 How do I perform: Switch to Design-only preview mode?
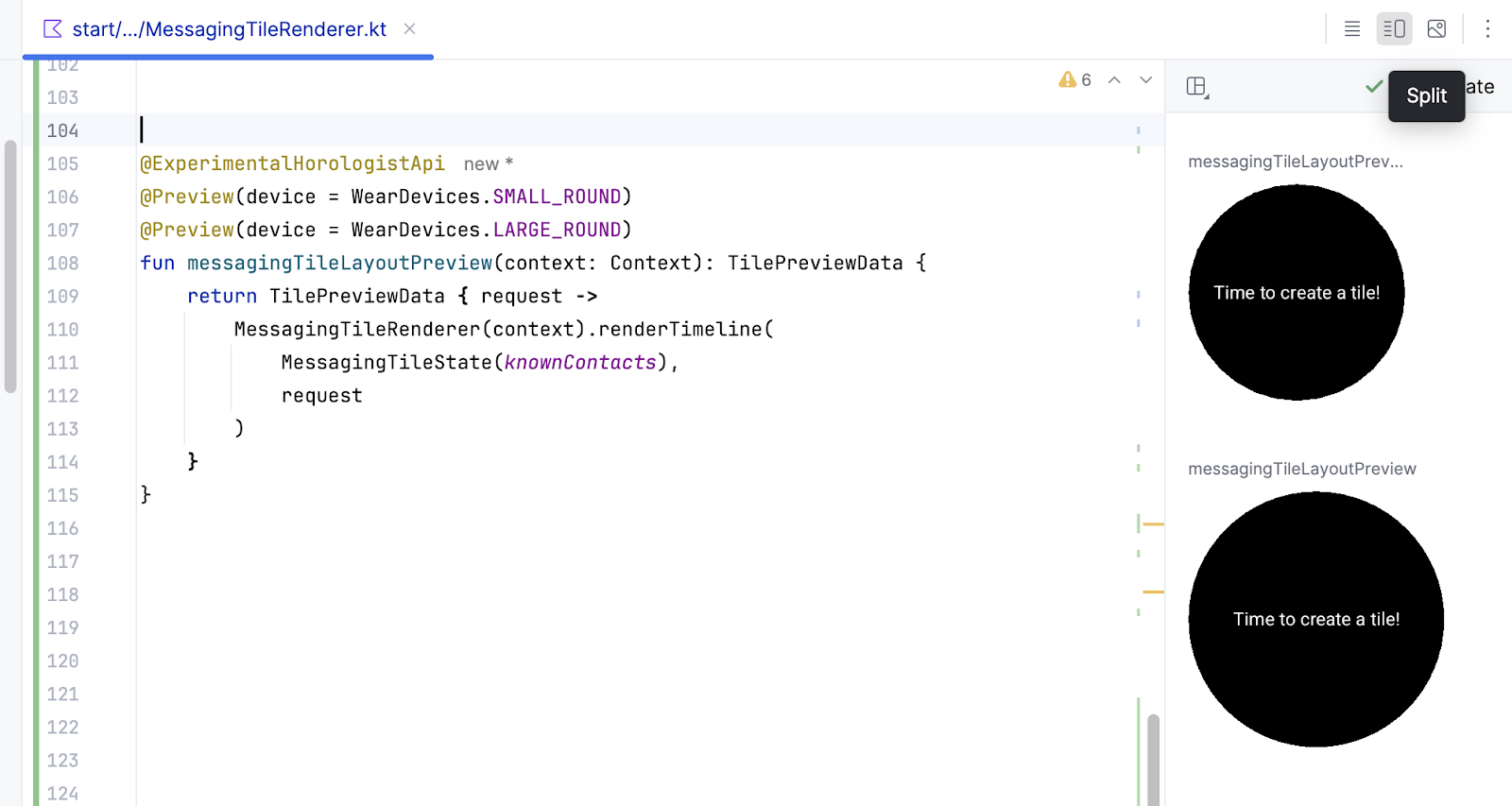click(1436, 29)
